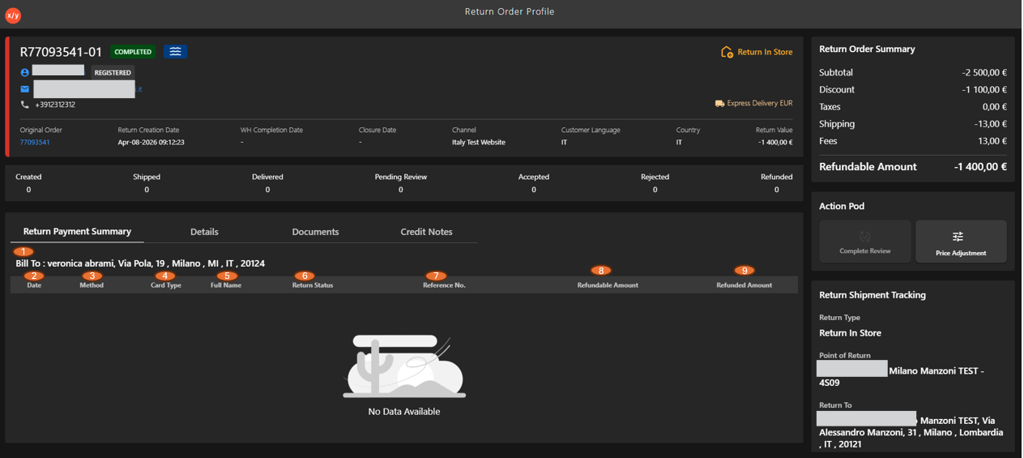This screenshot has width=1024, height=458.
Task: Click the Complete Review button
Action: [x=865, y=242]
